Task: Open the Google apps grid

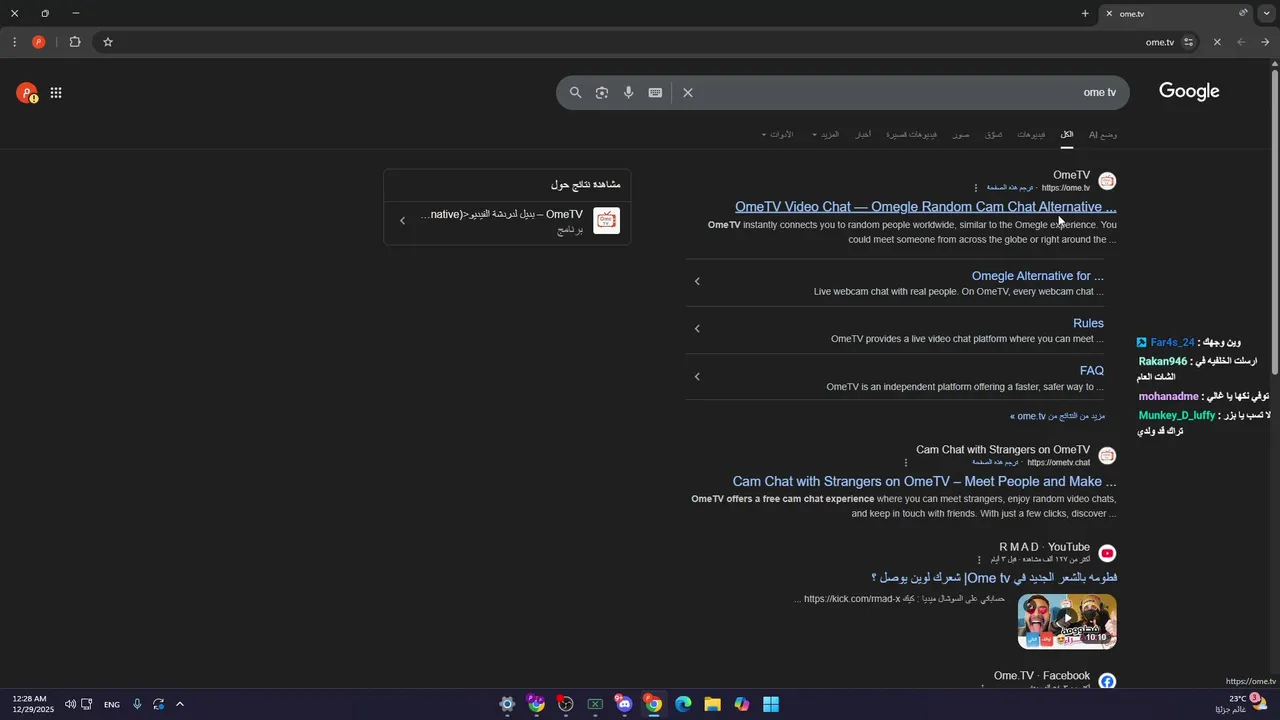Action: pos(56,93)
